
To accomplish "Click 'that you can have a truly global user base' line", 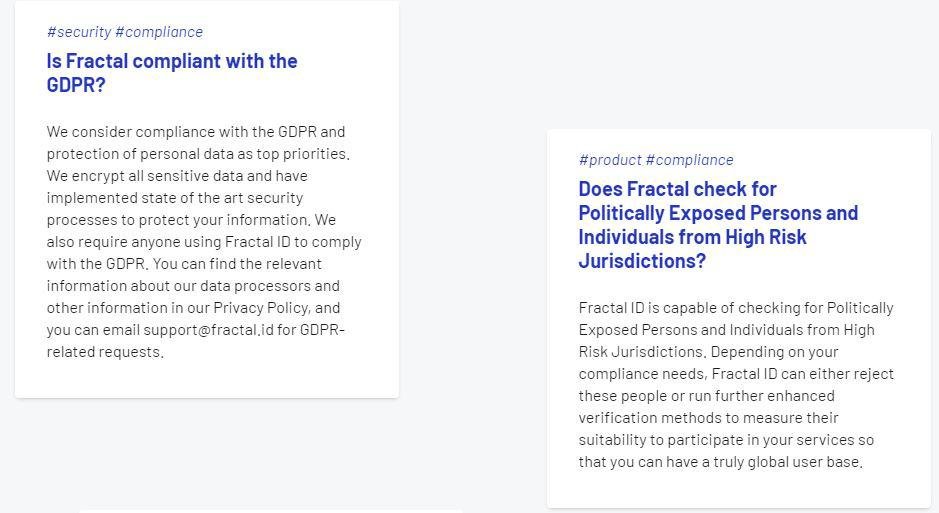I will (x=720, y=462).
